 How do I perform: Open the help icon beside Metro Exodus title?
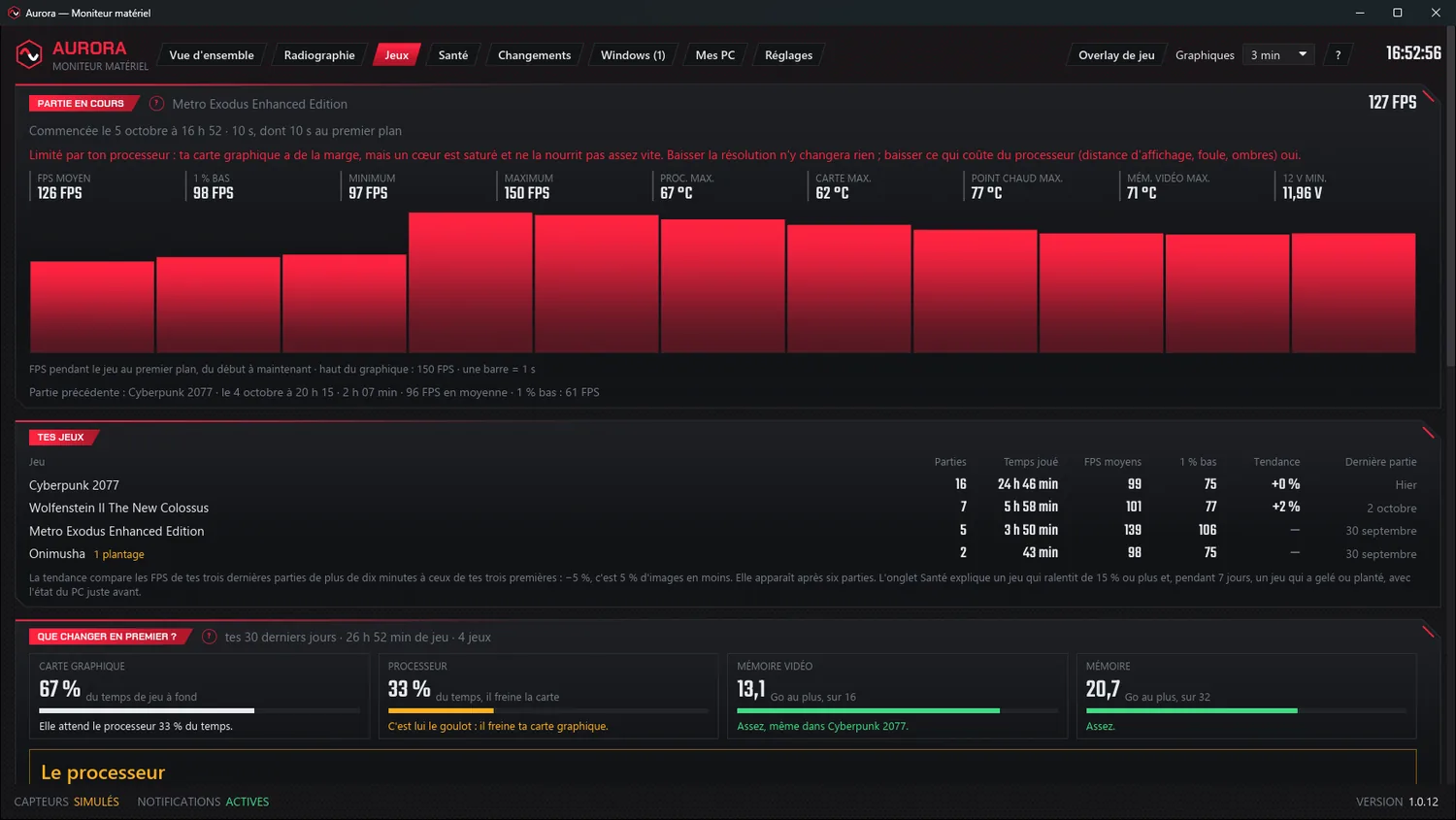pos(156,104)
